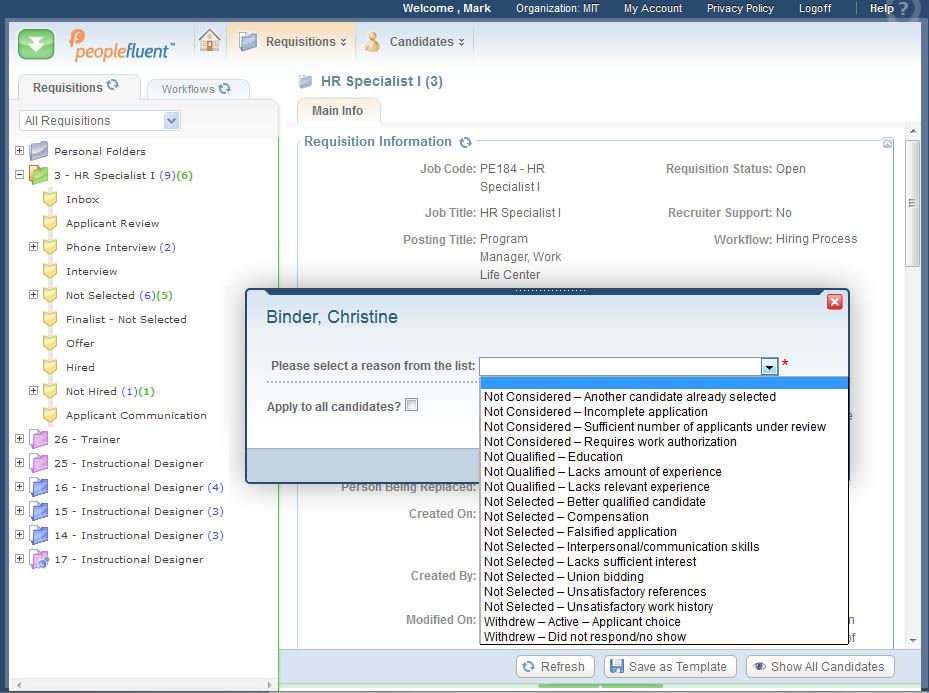Open the Candidates menu
929x693 pixels.
[x=414, y=42]
